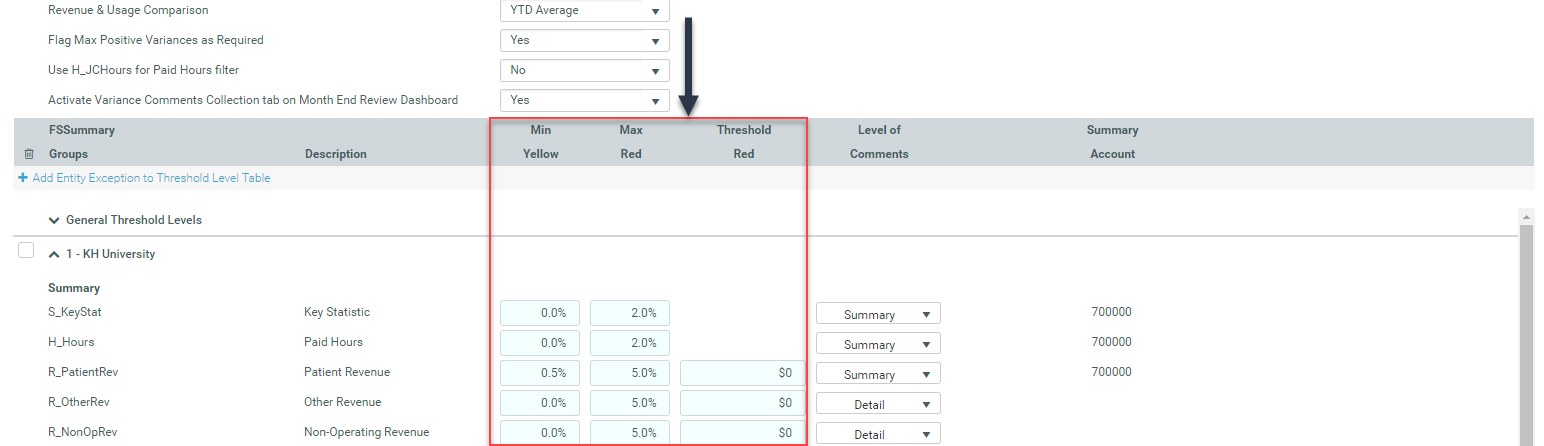Image resolution: width=1544 pixels, height=446 pixels.
Task: Collapse the 1 - KH University group
Action: (54, 254)
